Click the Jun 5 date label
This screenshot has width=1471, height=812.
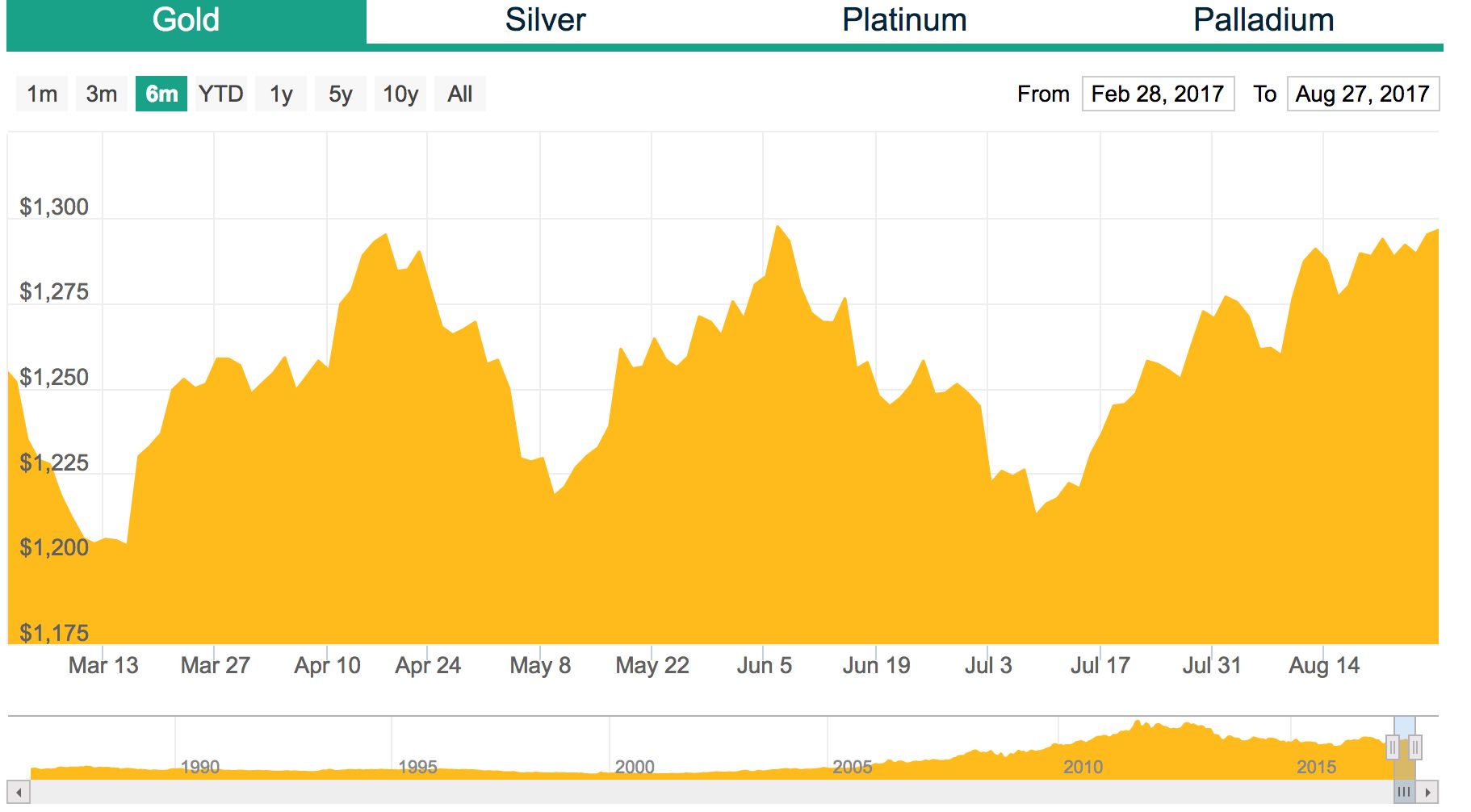click(764, 666)
